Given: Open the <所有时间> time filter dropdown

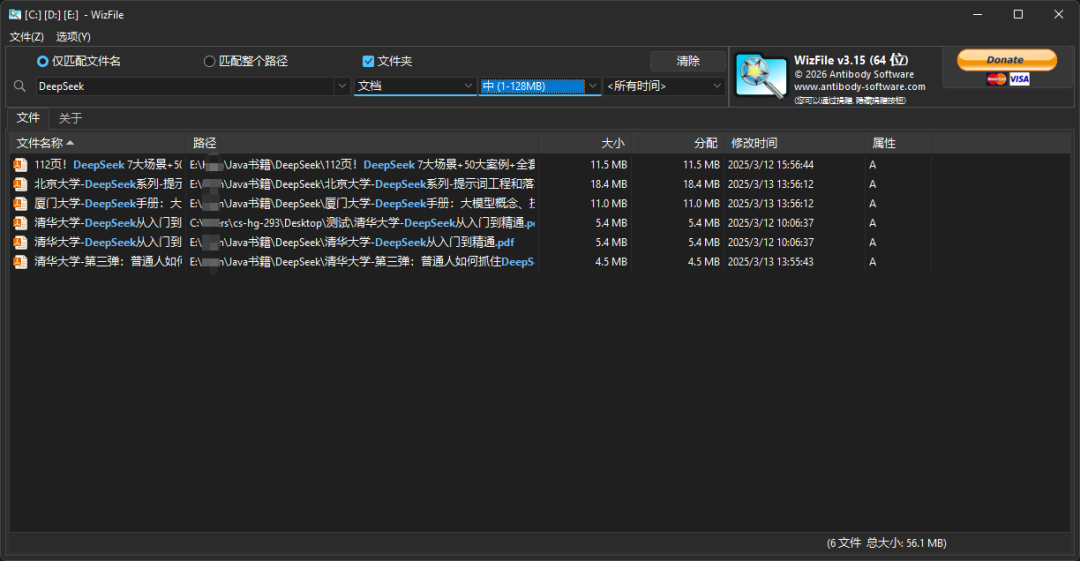Looking at the screenshot, I should [664, 86].
